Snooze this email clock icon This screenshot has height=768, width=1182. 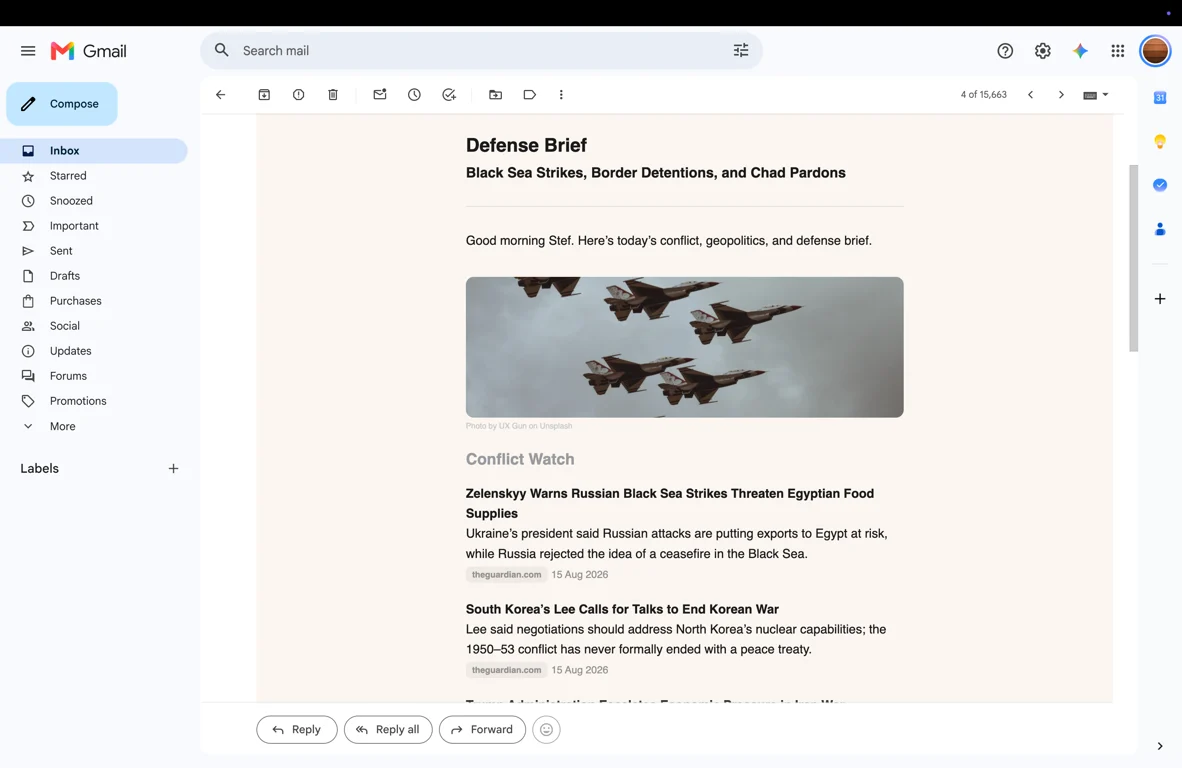click(415, 94)
